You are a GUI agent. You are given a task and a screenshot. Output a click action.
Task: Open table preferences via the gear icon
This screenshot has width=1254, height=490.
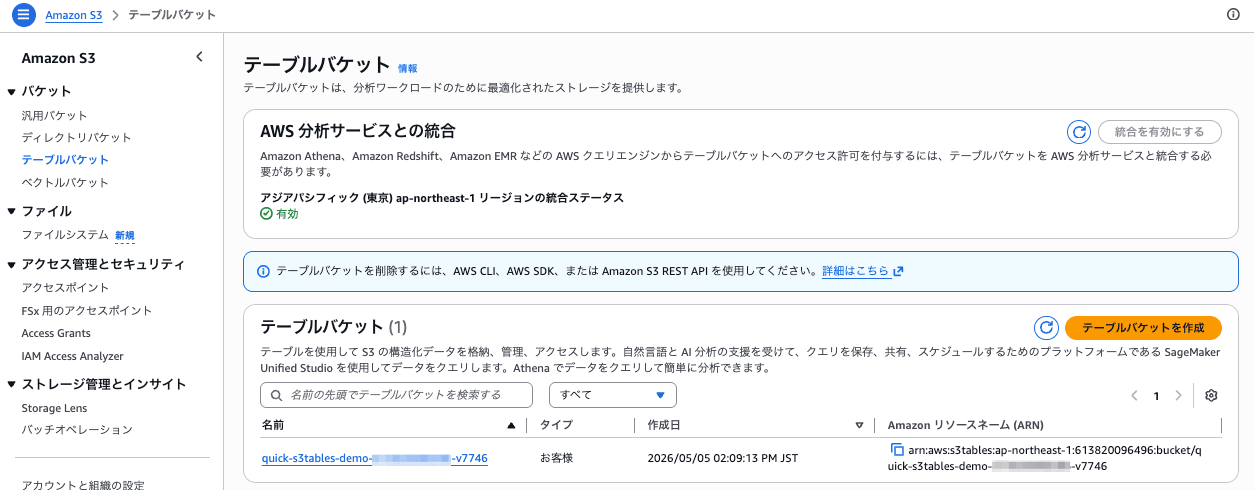point(1211,395)
